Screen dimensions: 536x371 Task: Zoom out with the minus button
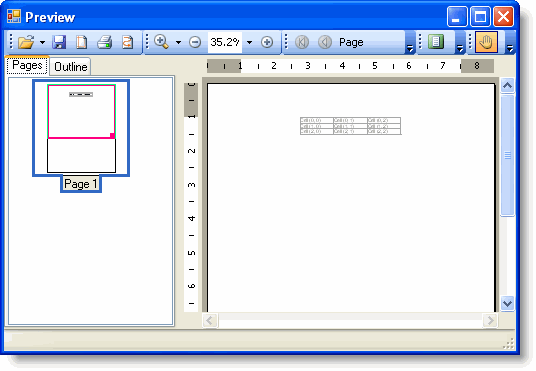195,42
